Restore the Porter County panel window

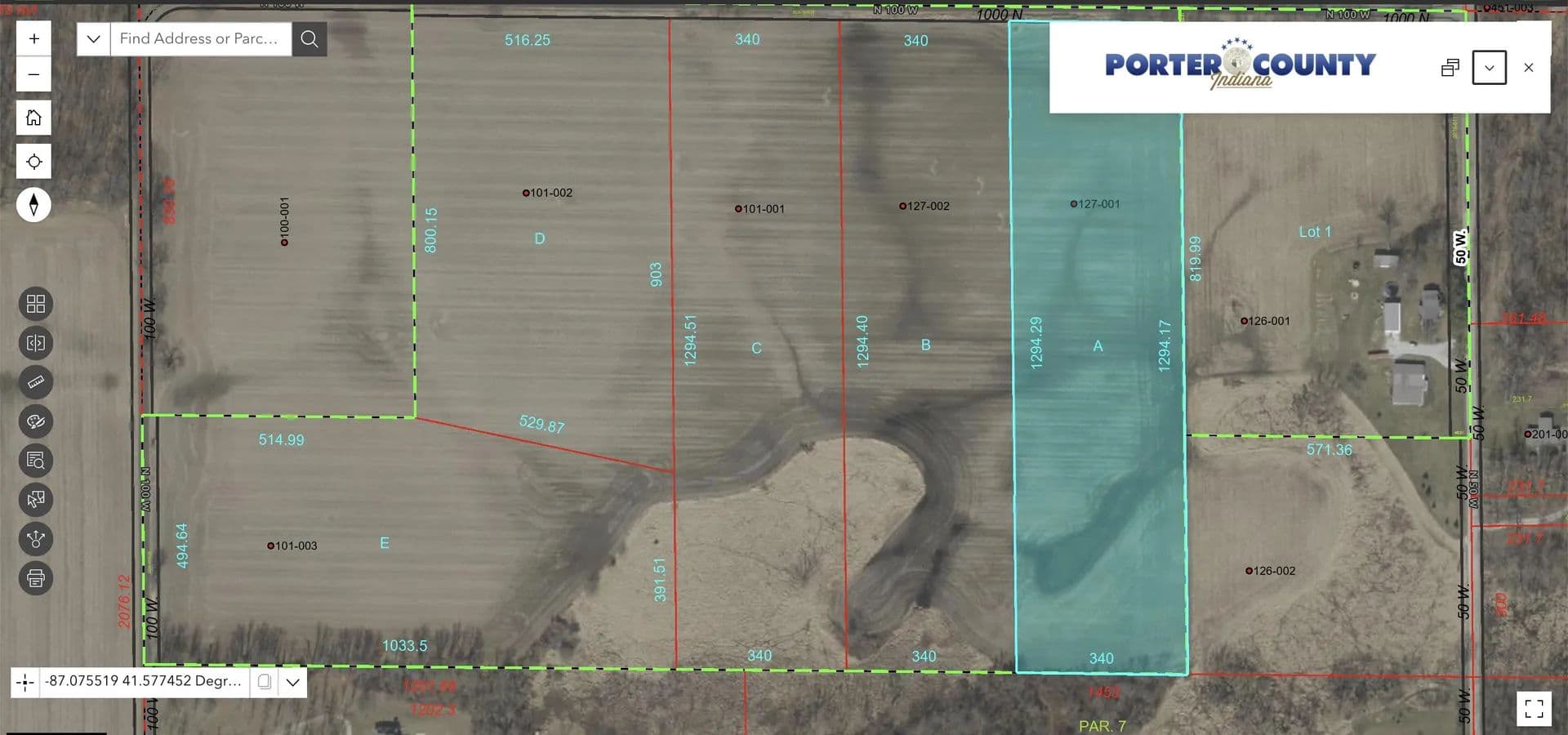click(x=1450, y=68)
